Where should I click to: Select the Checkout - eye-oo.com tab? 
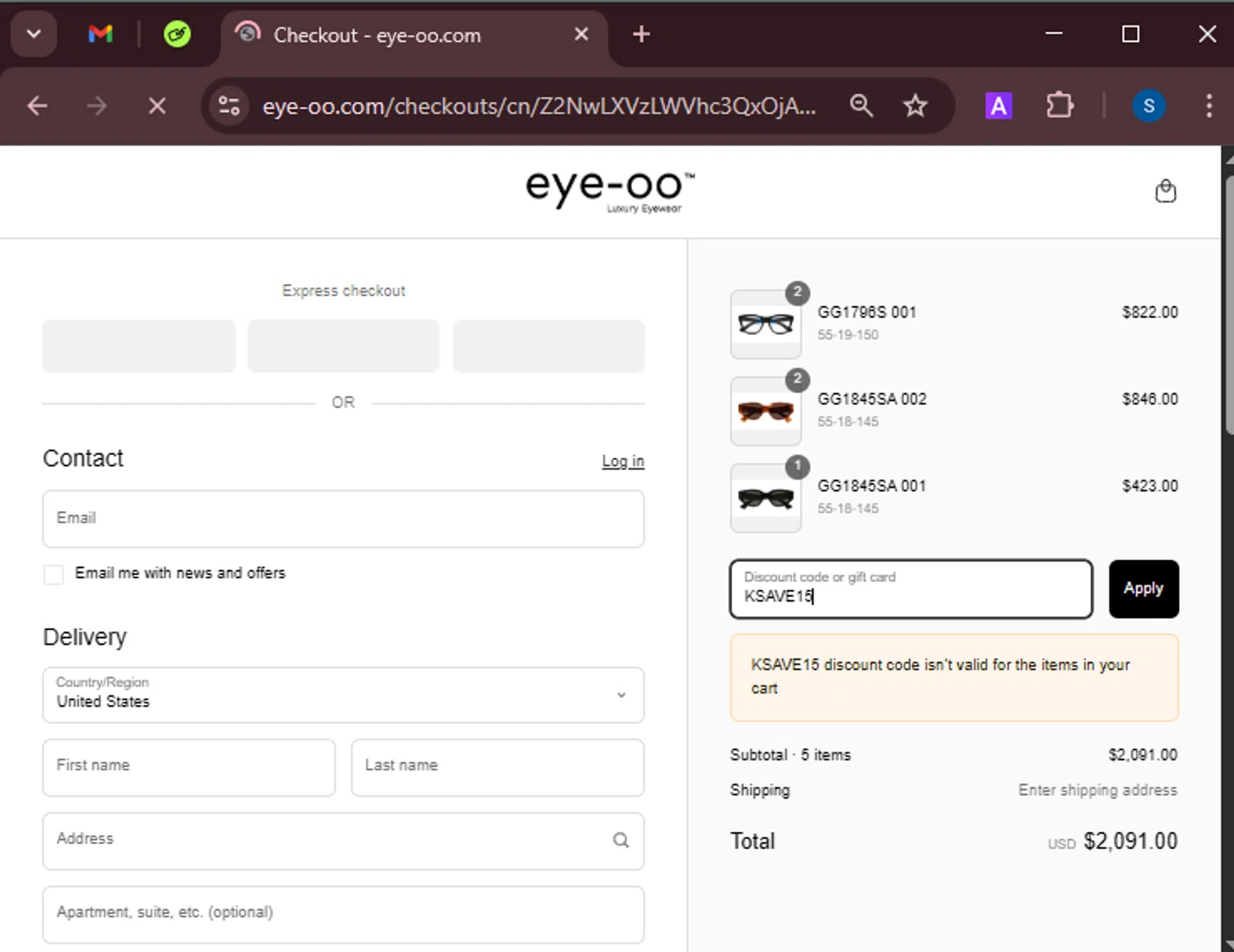pos(414,35)
